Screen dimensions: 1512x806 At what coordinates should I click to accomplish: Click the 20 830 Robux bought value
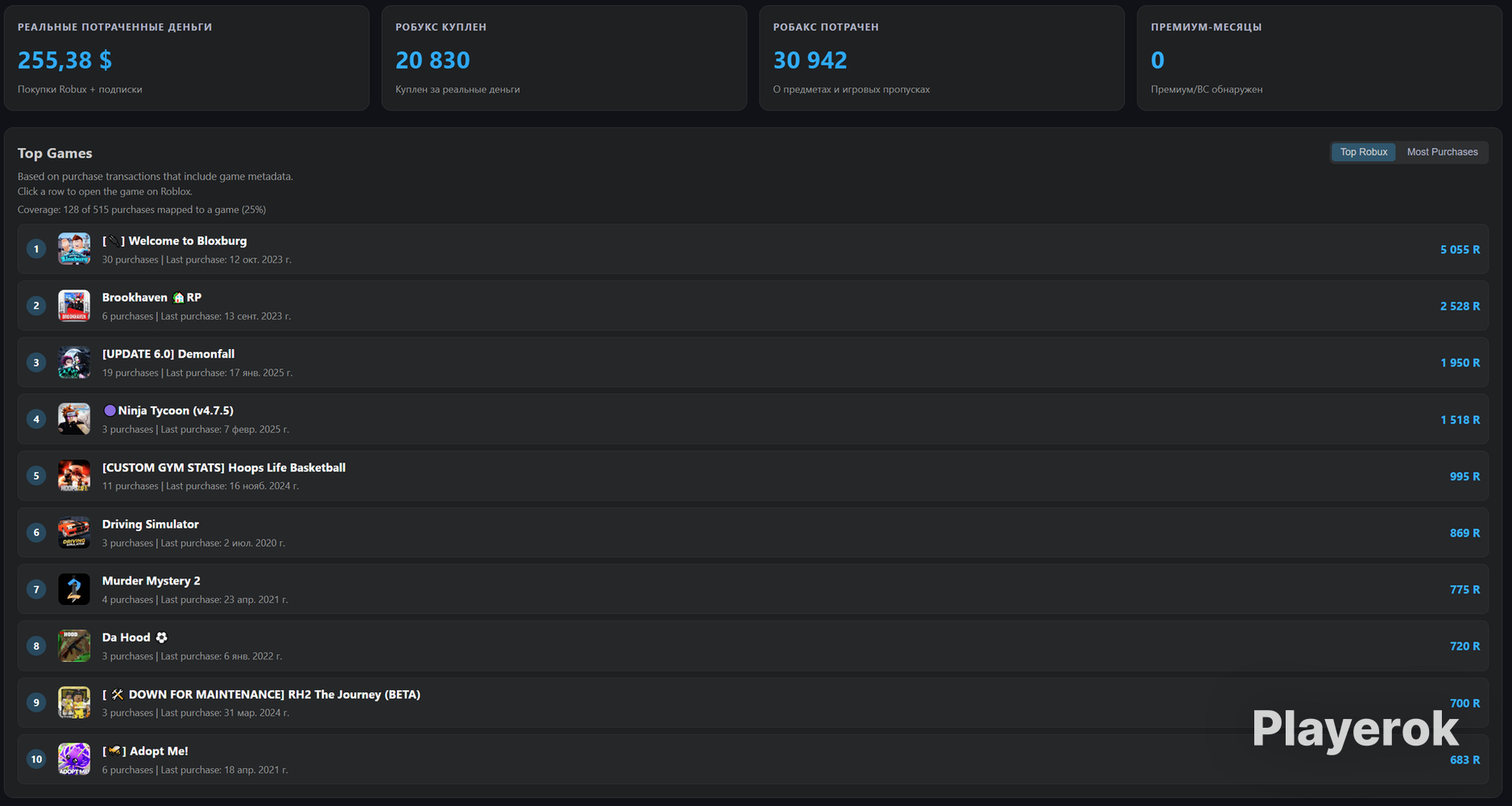click(x=433, y=60)
